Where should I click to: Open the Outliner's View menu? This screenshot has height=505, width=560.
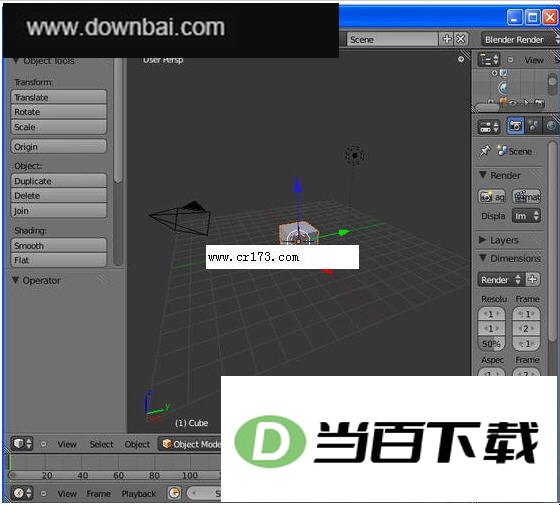534,60
